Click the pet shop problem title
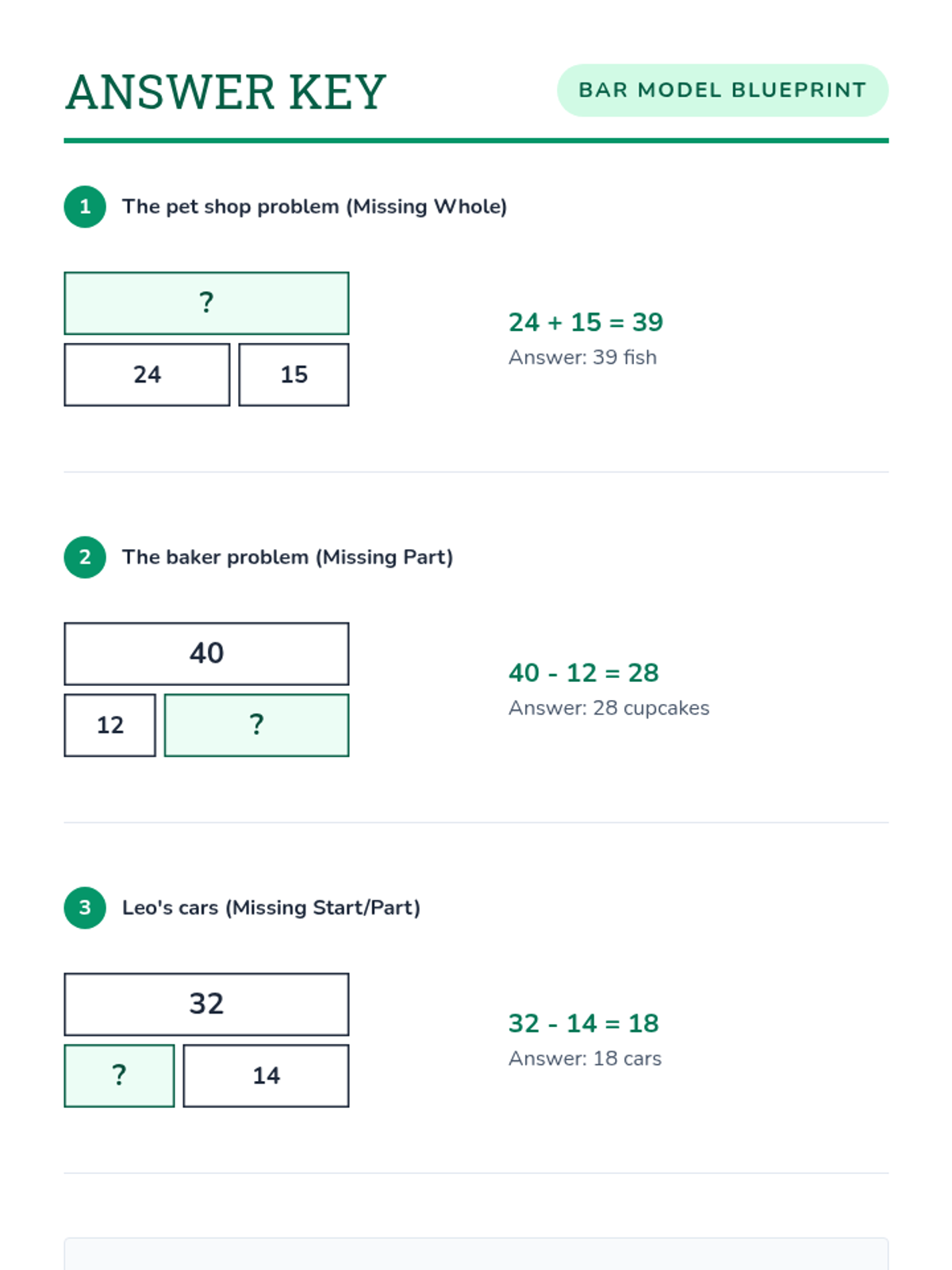Viewport: 952px width, 1270px height. pos(314,207)
